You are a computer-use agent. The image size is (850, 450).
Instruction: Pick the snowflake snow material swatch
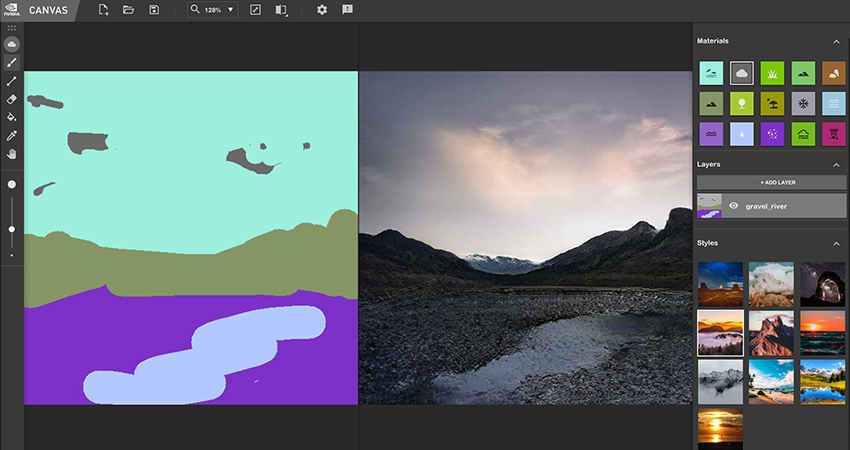pyautogui.click(x=802, y=103)
